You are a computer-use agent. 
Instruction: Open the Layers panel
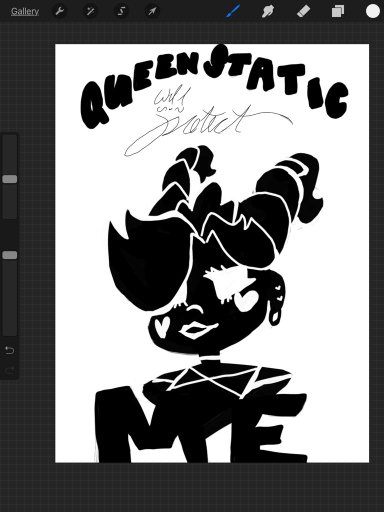point(338,11)
